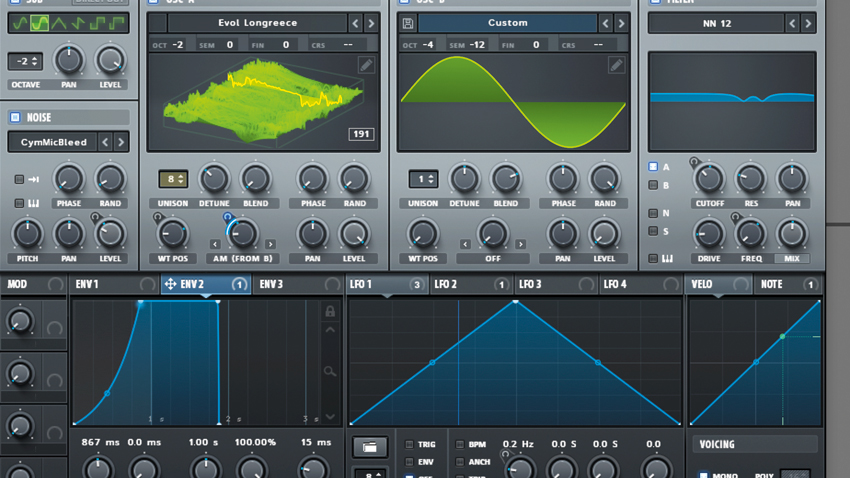Image resolution: width=850 pixels, height=478 pixels.
Task: Open the Evol Longreece wavetable menu
Action: click(x=257, y=23)
